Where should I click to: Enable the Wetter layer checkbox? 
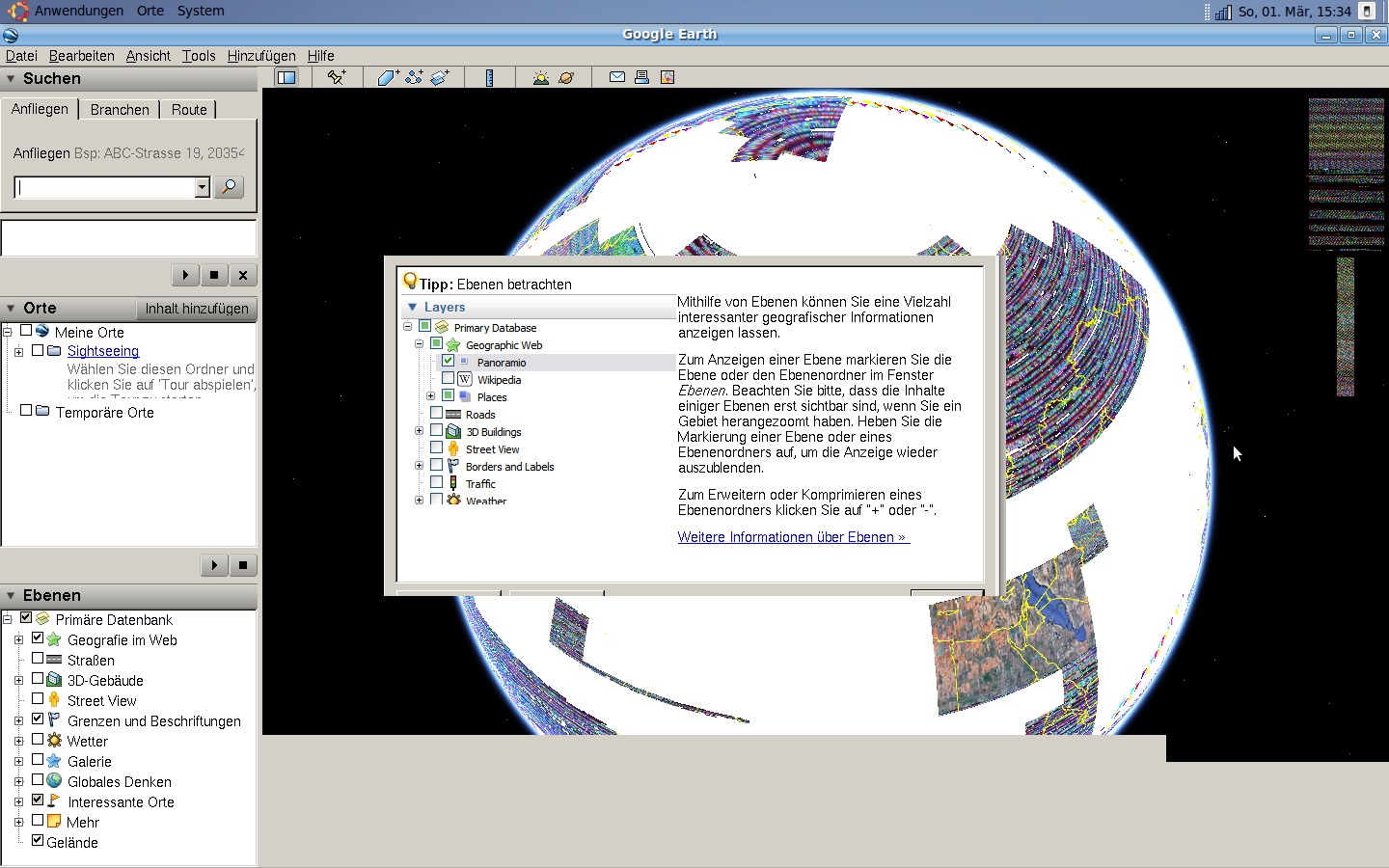click(38, 740)
